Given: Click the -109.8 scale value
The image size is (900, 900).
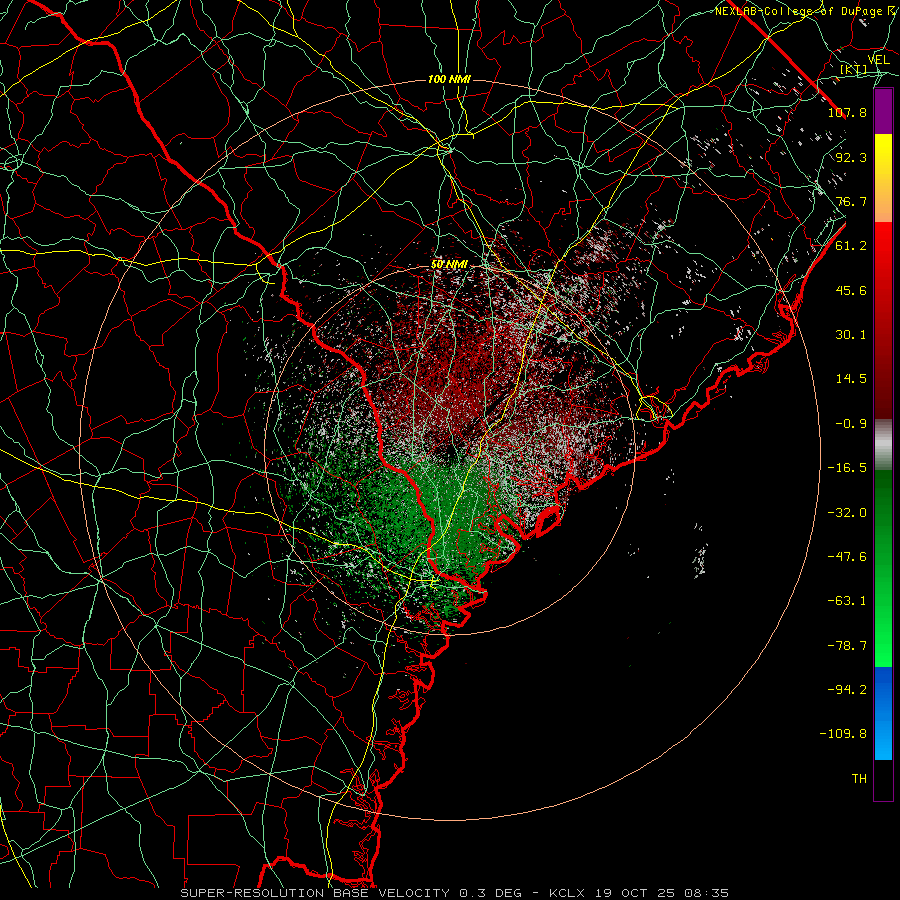Looking at the screenshot, I should (843, 734).
